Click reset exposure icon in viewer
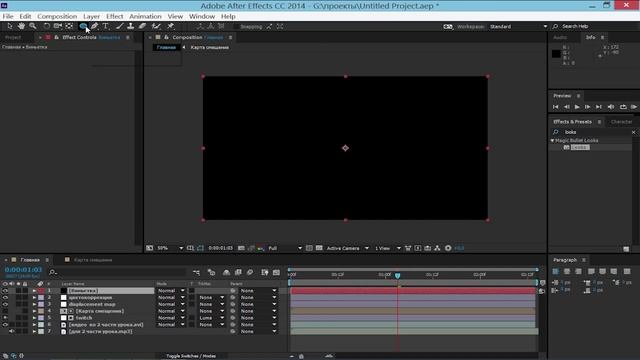The image size is (640, 360). tap(448, 248)
